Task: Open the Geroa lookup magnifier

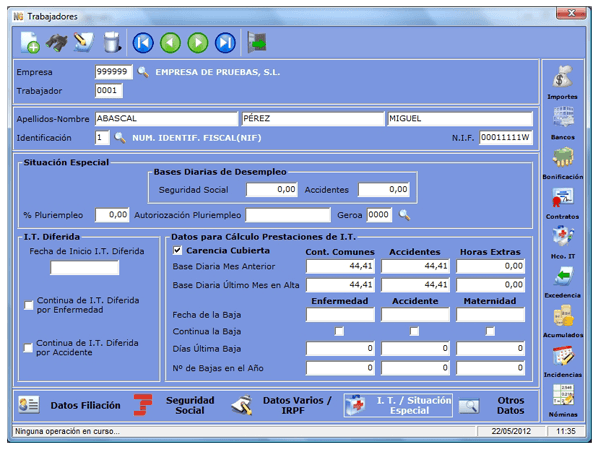Action: 405,214
